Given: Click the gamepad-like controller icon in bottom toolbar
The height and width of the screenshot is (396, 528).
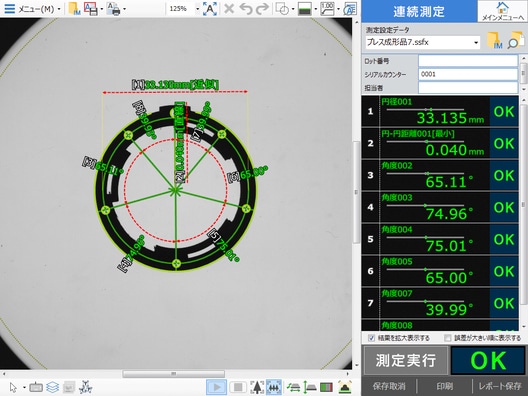Looking at the screenshot, I should tap(36, 387).
